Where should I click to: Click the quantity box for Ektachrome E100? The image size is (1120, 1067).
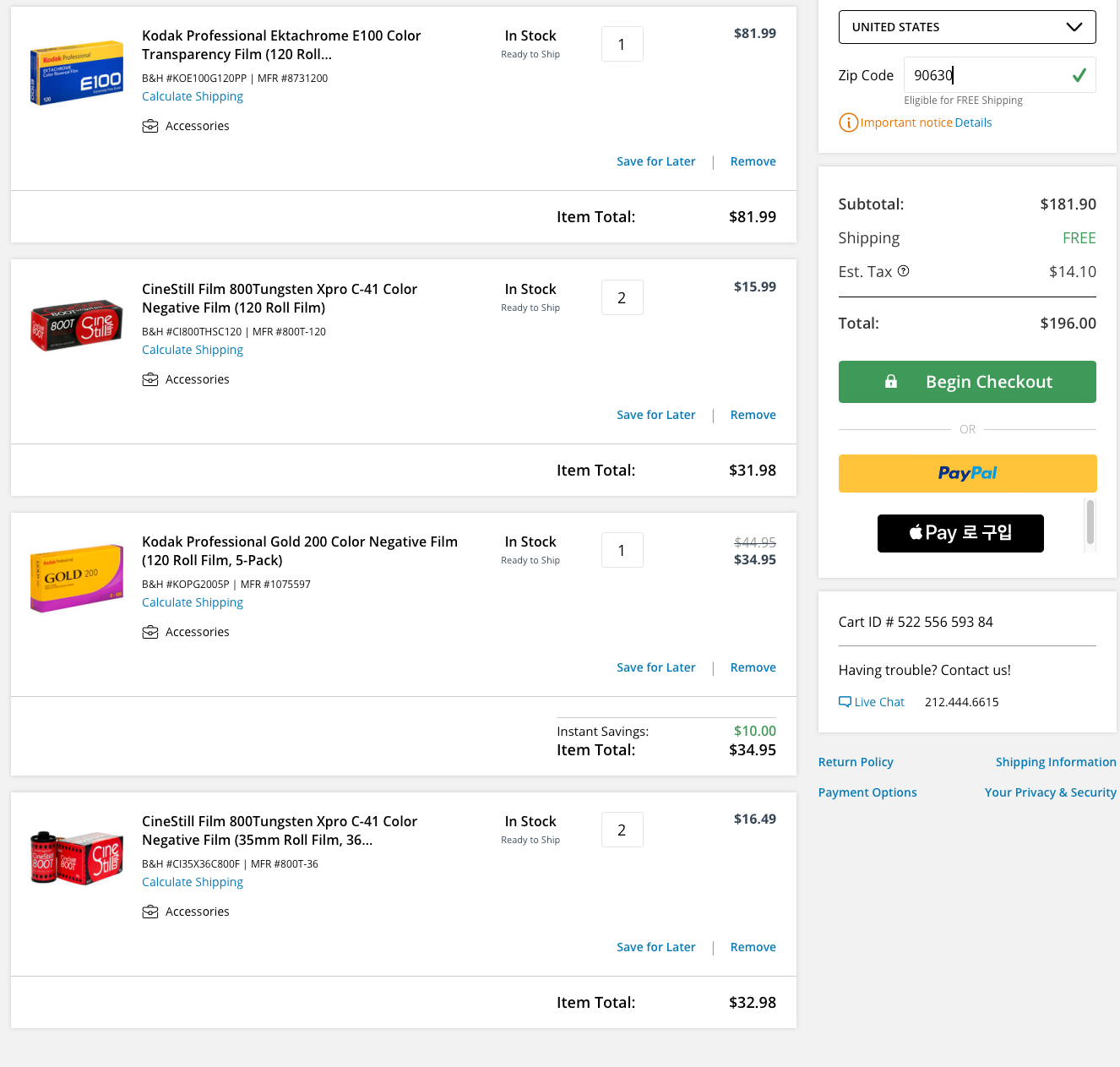[x=623, y=44]
